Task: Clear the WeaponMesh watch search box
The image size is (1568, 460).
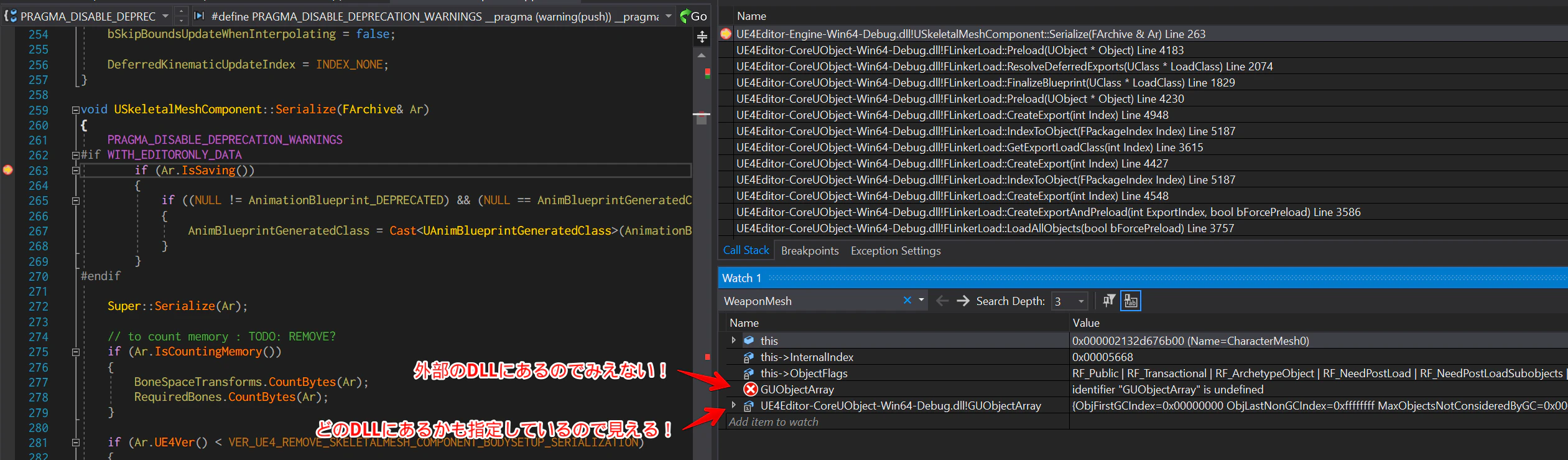Action: [x=907, y=301]
